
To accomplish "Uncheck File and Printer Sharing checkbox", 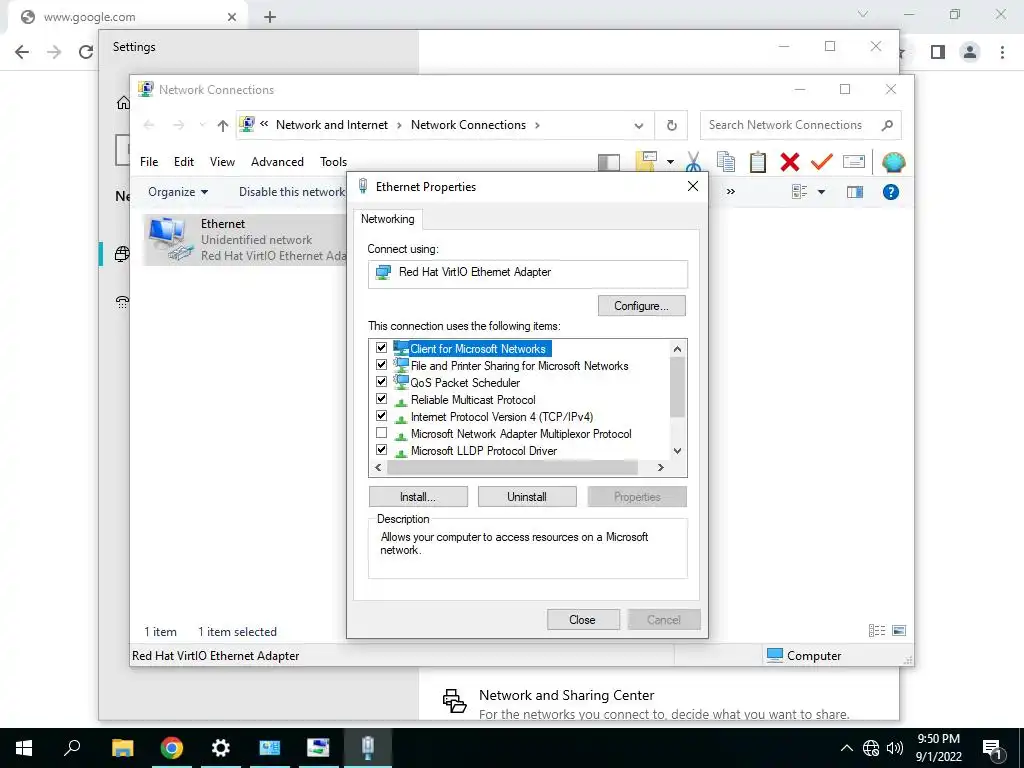I will [381, 365].
